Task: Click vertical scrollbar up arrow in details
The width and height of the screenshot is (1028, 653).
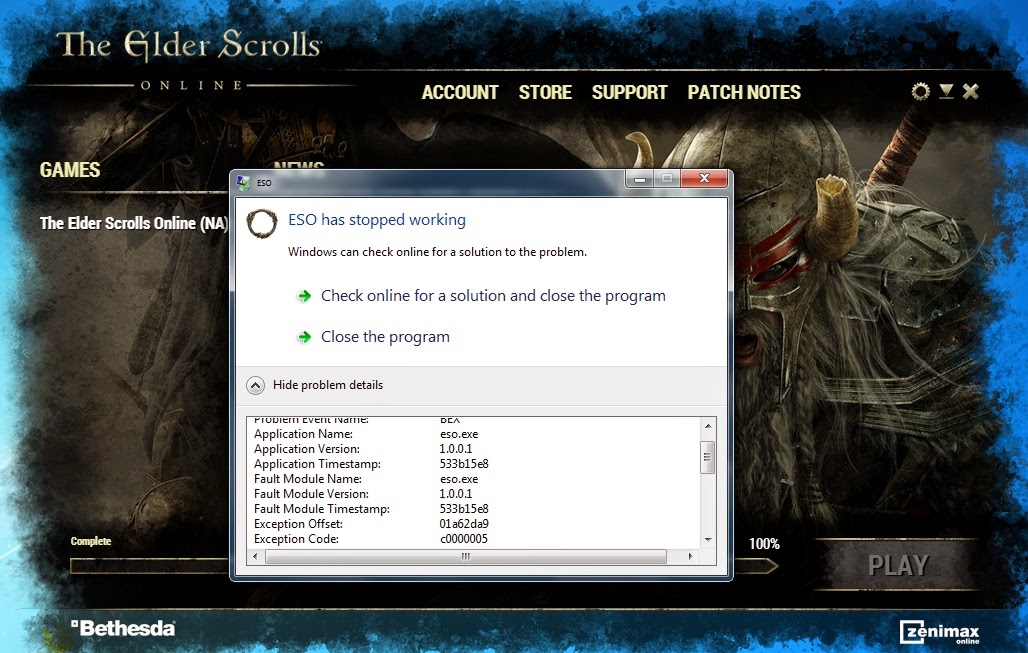Action: (707, 426)
